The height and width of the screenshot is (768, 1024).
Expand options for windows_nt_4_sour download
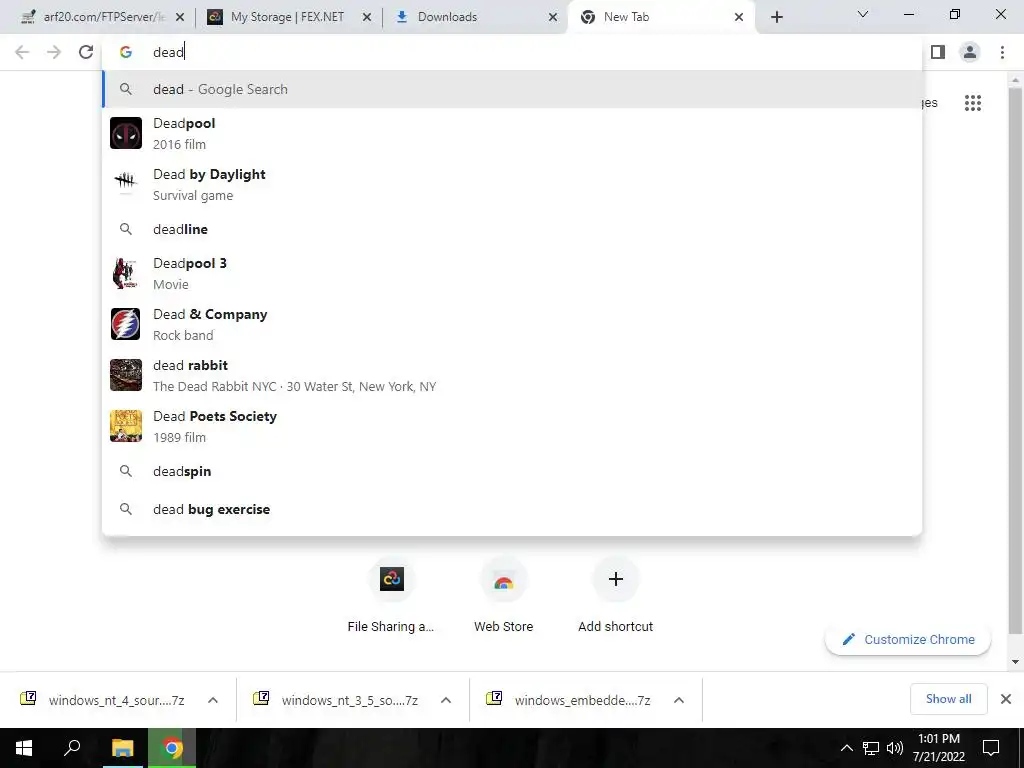(213, 700)
